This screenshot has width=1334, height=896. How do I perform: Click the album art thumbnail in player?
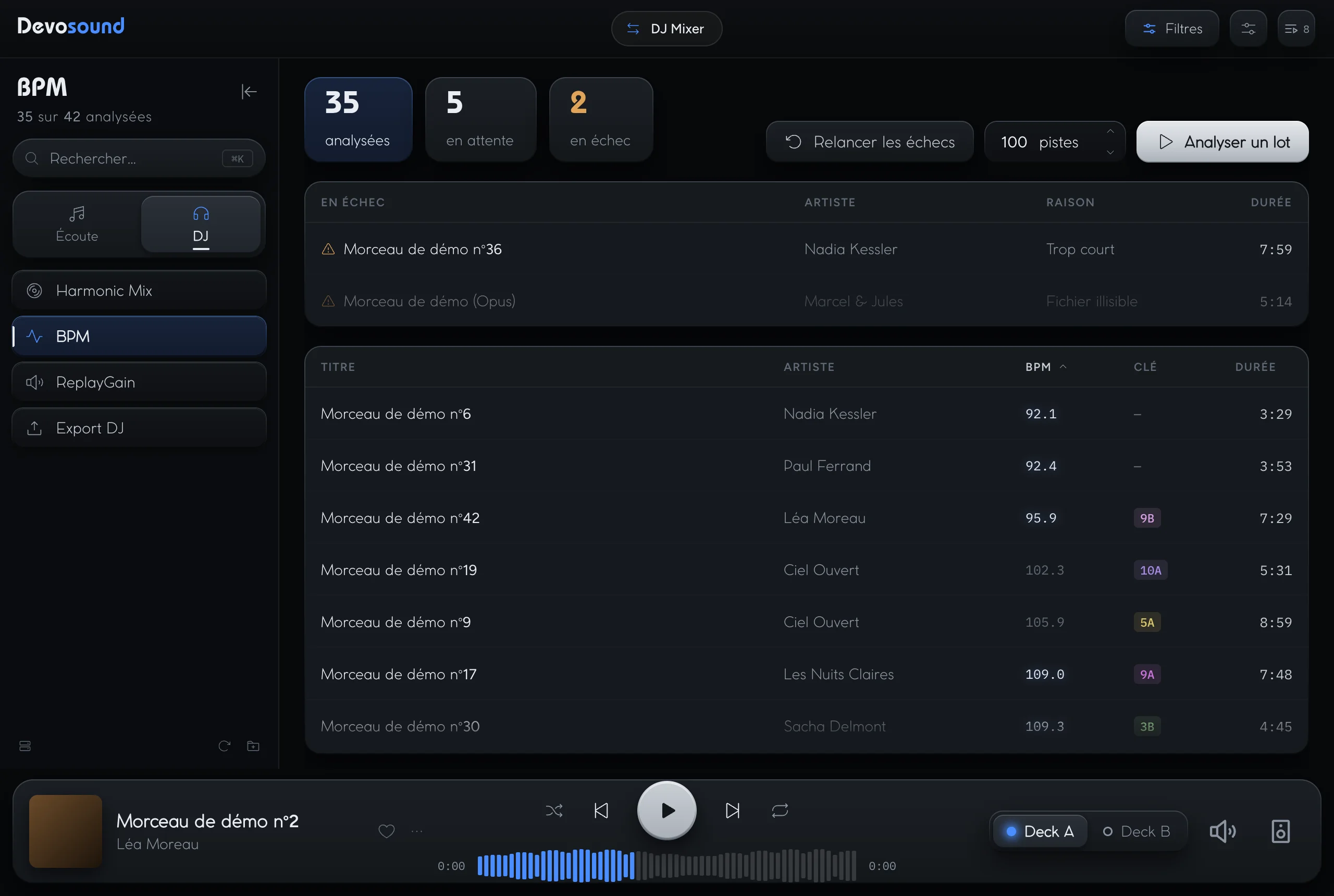66,831
